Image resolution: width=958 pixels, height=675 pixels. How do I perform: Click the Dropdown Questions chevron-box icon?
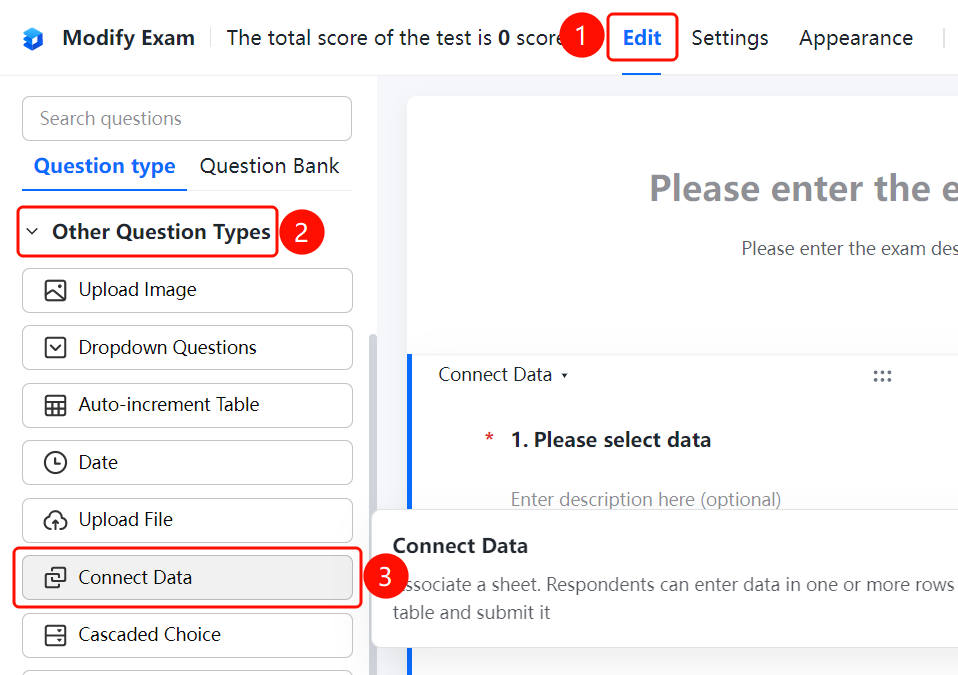[55, 348]
